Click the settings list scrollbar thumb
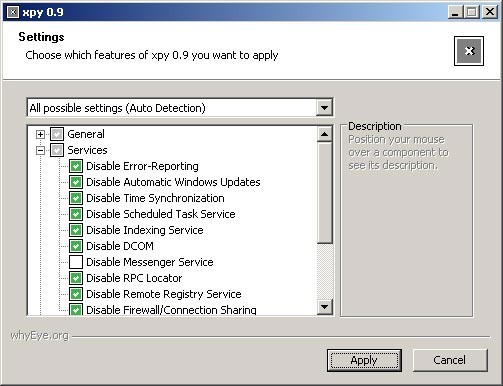The height and width of the screenshot is (386, 503). coord(324,193)
